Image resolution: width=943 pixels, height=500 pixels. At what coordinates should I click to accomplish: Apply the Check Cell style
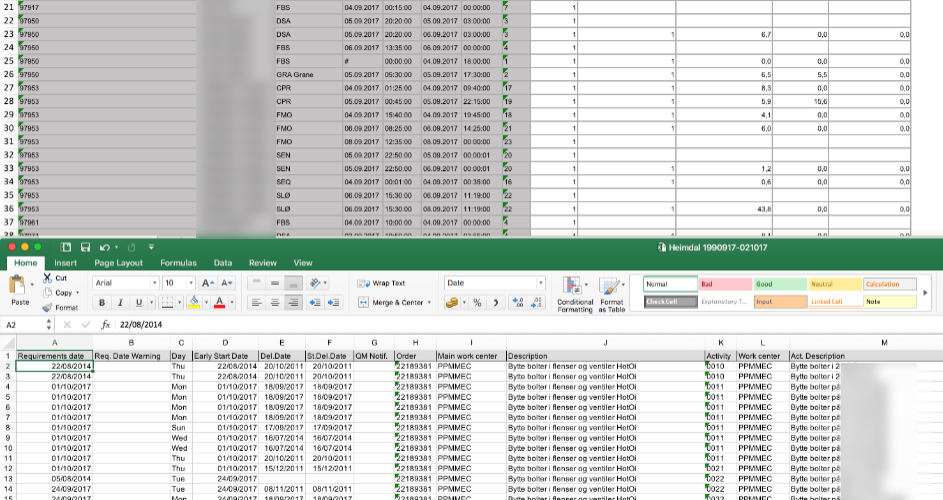point(670,301)
